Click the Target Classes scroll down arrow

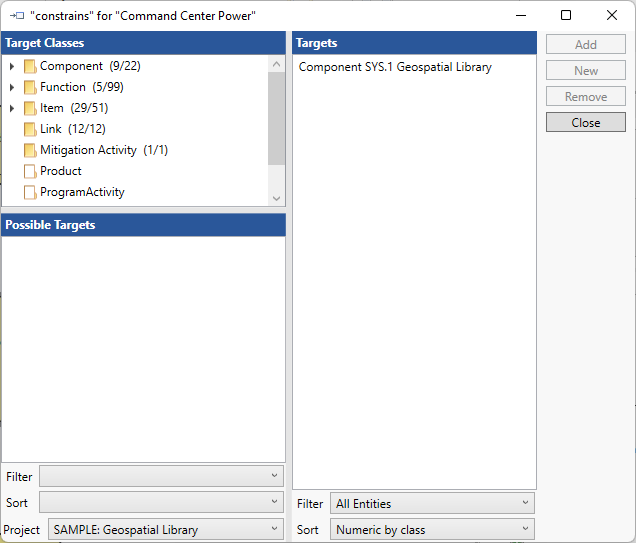click(x=277, y=198)
